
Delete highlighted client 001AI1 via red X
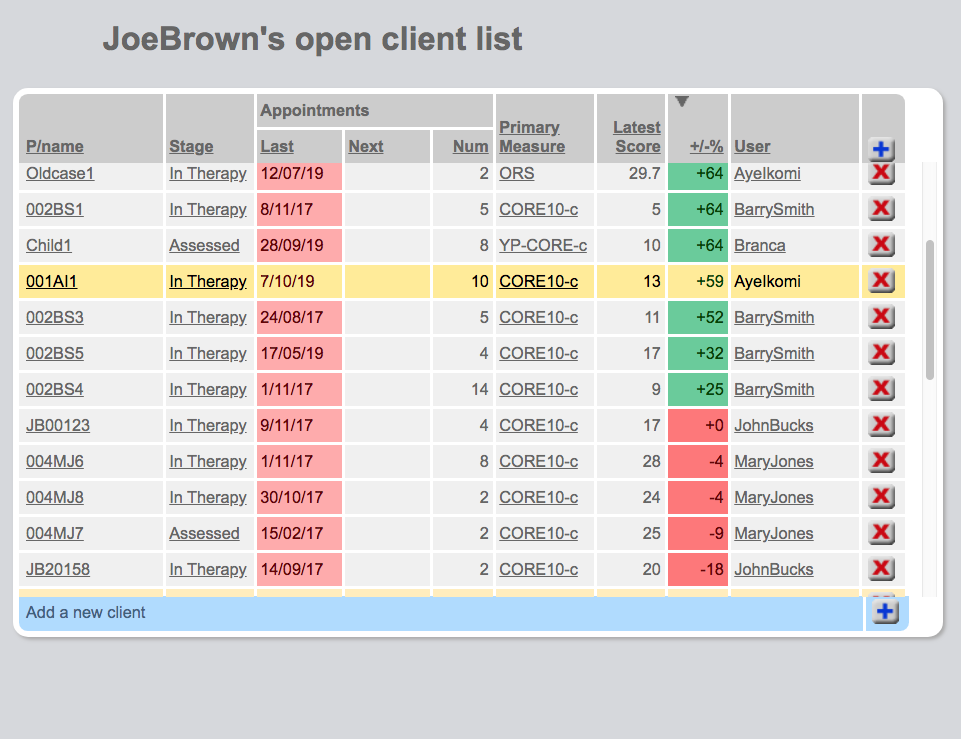[881, 281]
